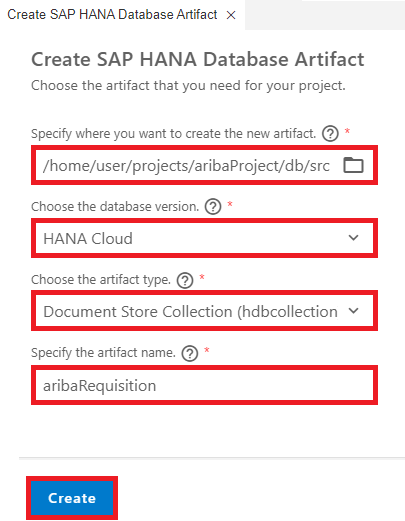Click the 'Specify the artifact name.' label
Screen dimensions: 405x521
103,353
